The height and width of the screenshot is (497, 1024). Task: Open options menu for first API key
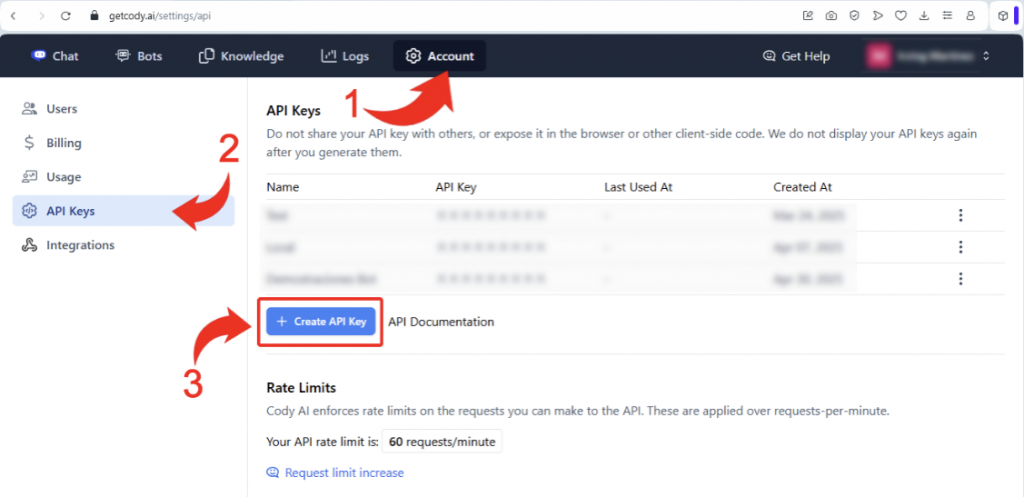(960, 215)
